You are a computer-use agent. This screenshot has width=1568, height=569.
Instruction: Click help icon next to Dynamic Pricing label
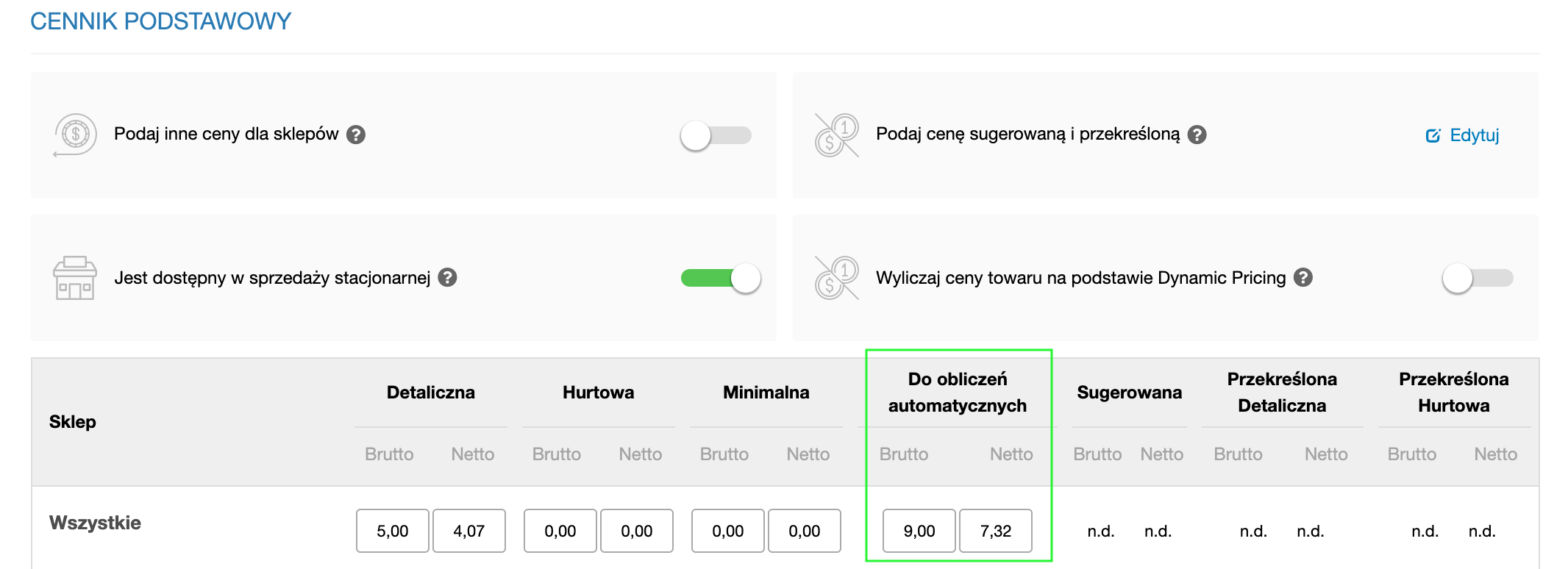(1303, 277)
